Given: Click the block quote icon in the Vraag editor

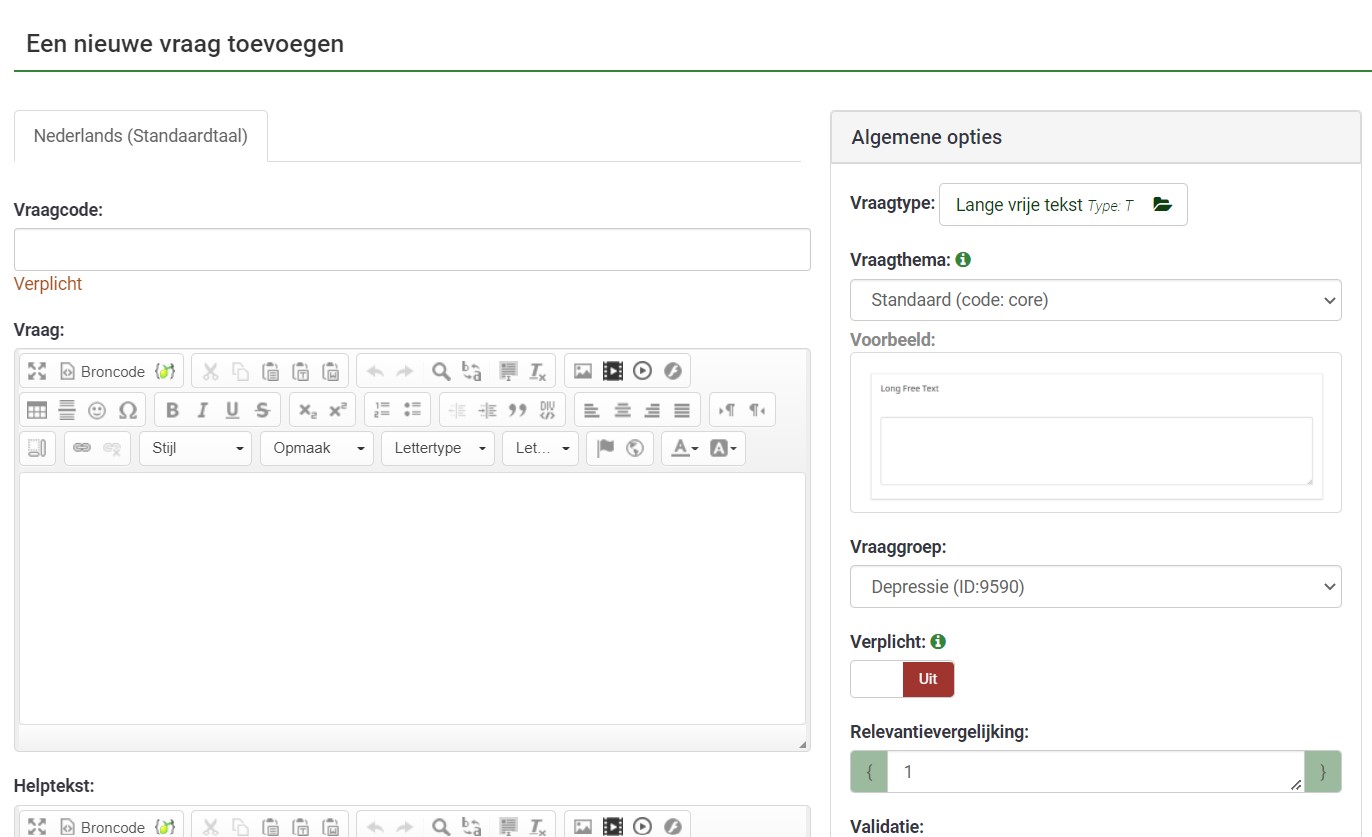Looking at the screenshot, I should pyautogui.click(x=517, y=410).
